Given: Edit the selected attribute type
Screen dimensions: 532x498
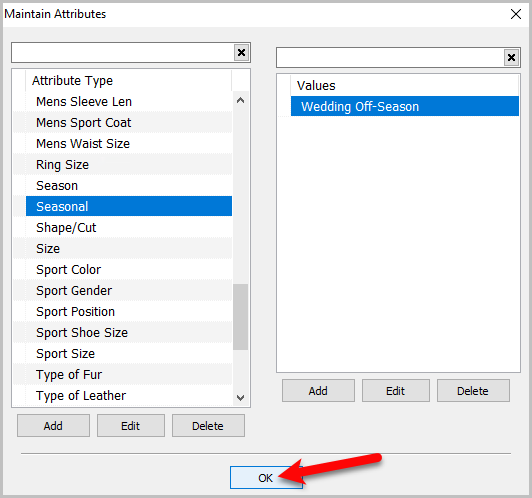Looking at the screenshot, I should 131,425.
